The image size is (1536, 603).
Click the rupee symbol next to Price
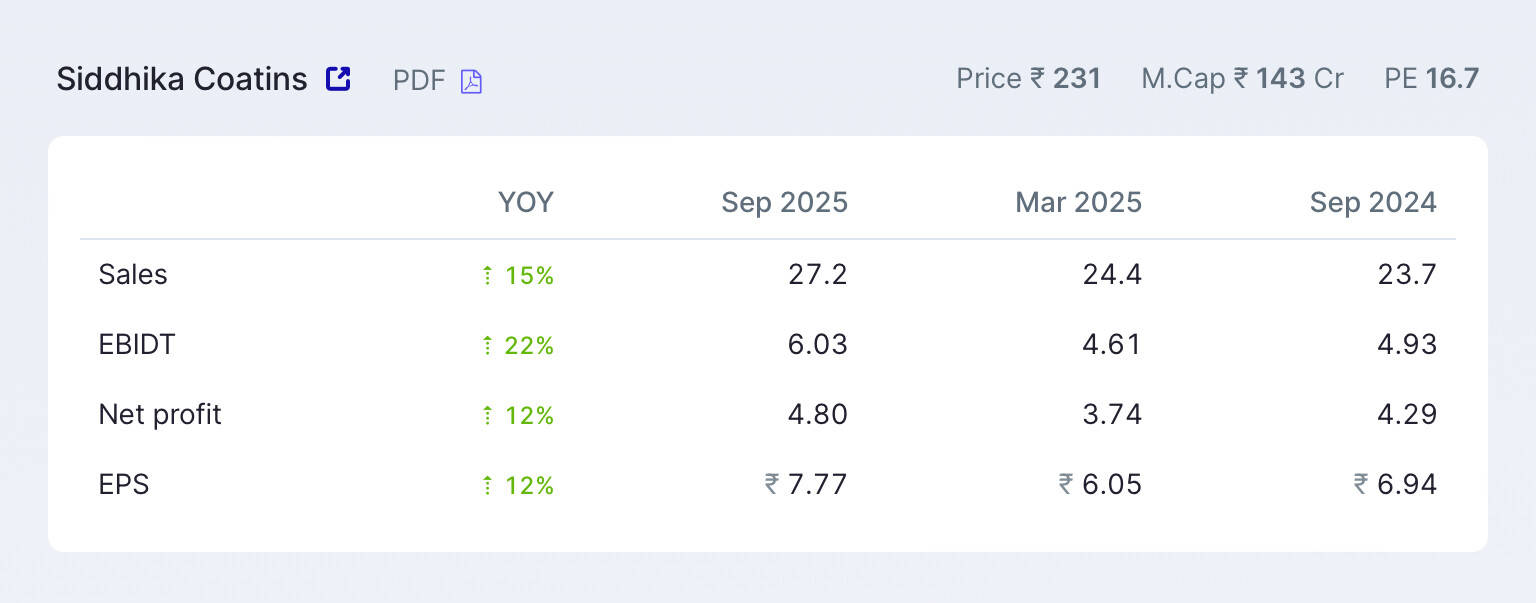[x=1038, y=79]
